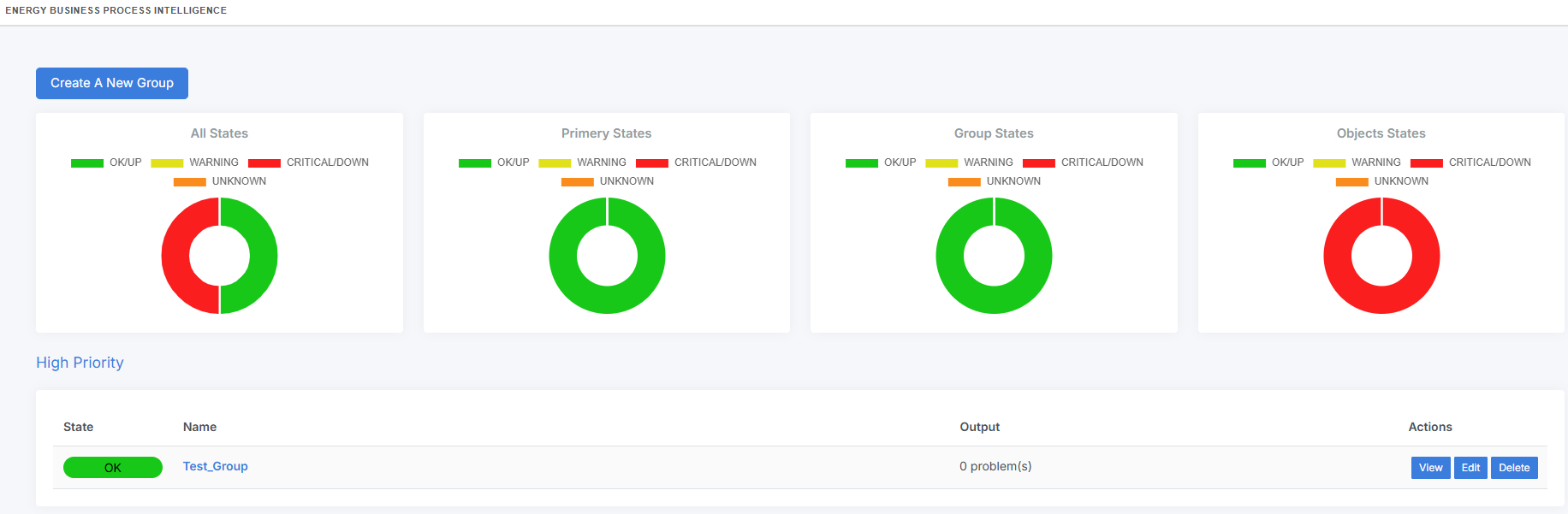This screenshot has height=514, width=1568.
Task: Click green half of All States donut
Action: pyautogui.click(x=264, y=256)
